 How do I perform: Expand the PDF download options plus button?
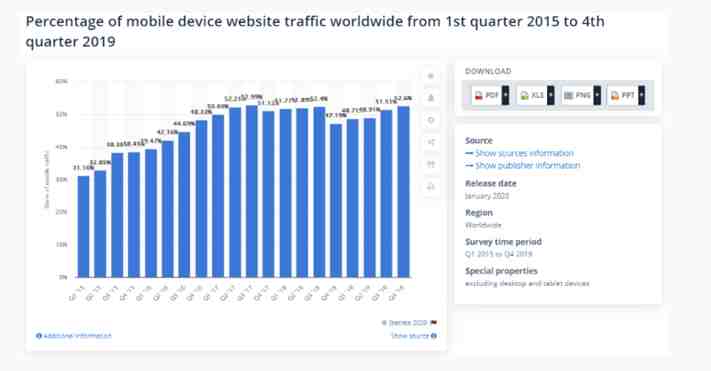[506, 95]
